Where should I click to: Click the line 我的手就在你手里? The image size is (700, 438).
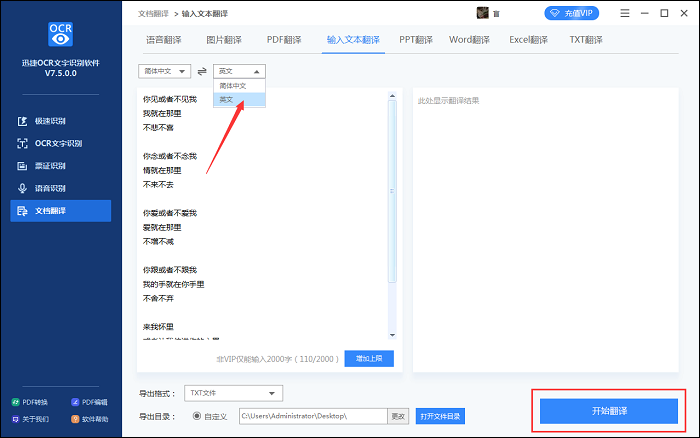point(173,284)
